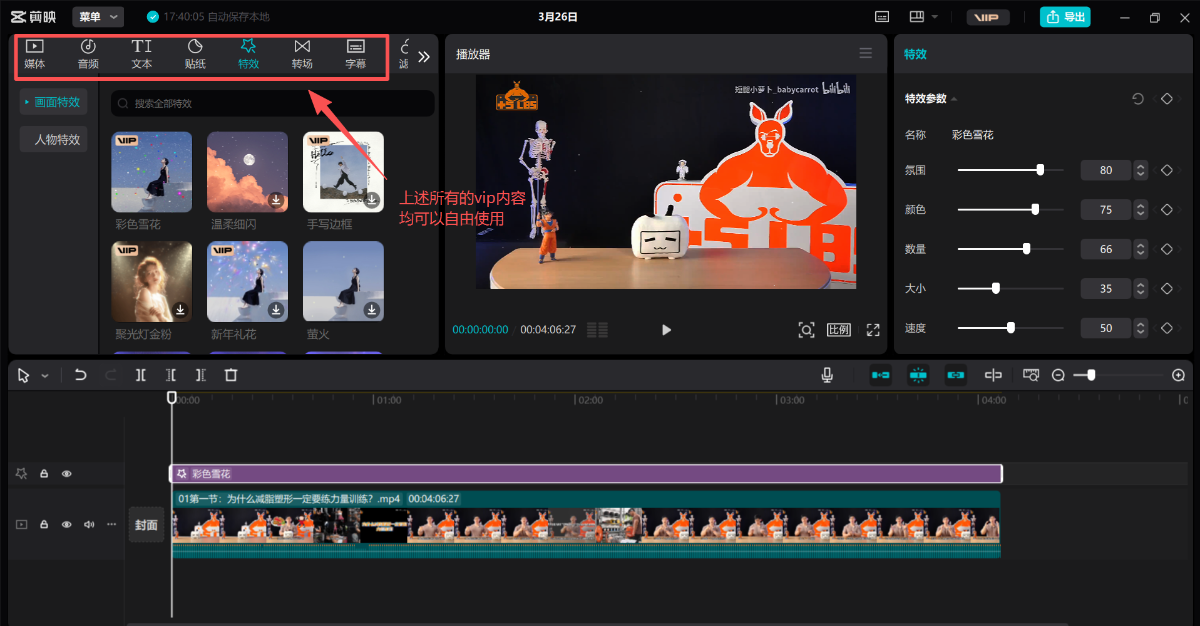Click the 氛围 slider handle
The width and height of the screenshot is (1200, 626).
pyautogui.click(x=1040, y=170)
